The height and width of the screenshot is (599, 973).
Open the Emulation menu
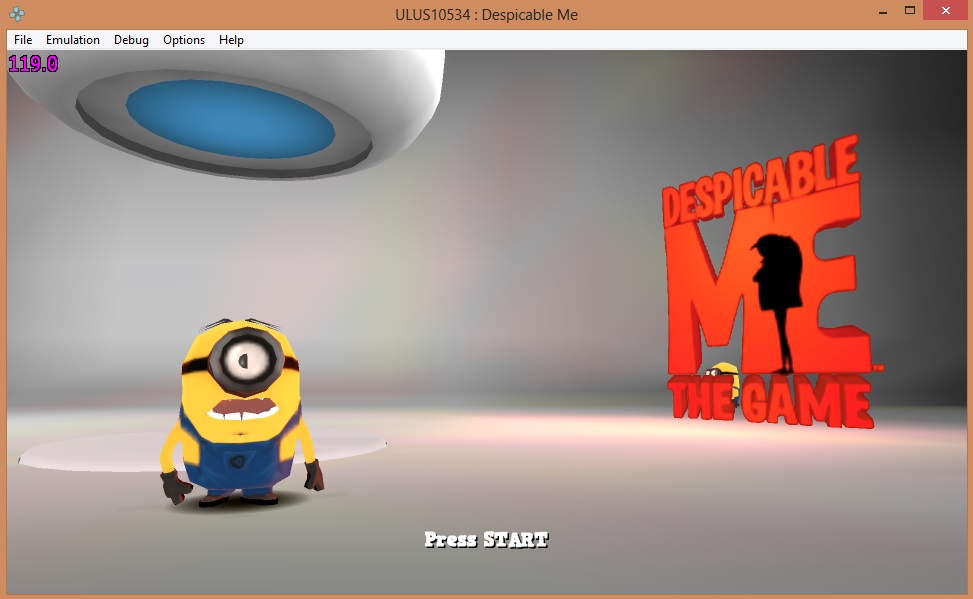pyautogui.click(x=73, y=40)
